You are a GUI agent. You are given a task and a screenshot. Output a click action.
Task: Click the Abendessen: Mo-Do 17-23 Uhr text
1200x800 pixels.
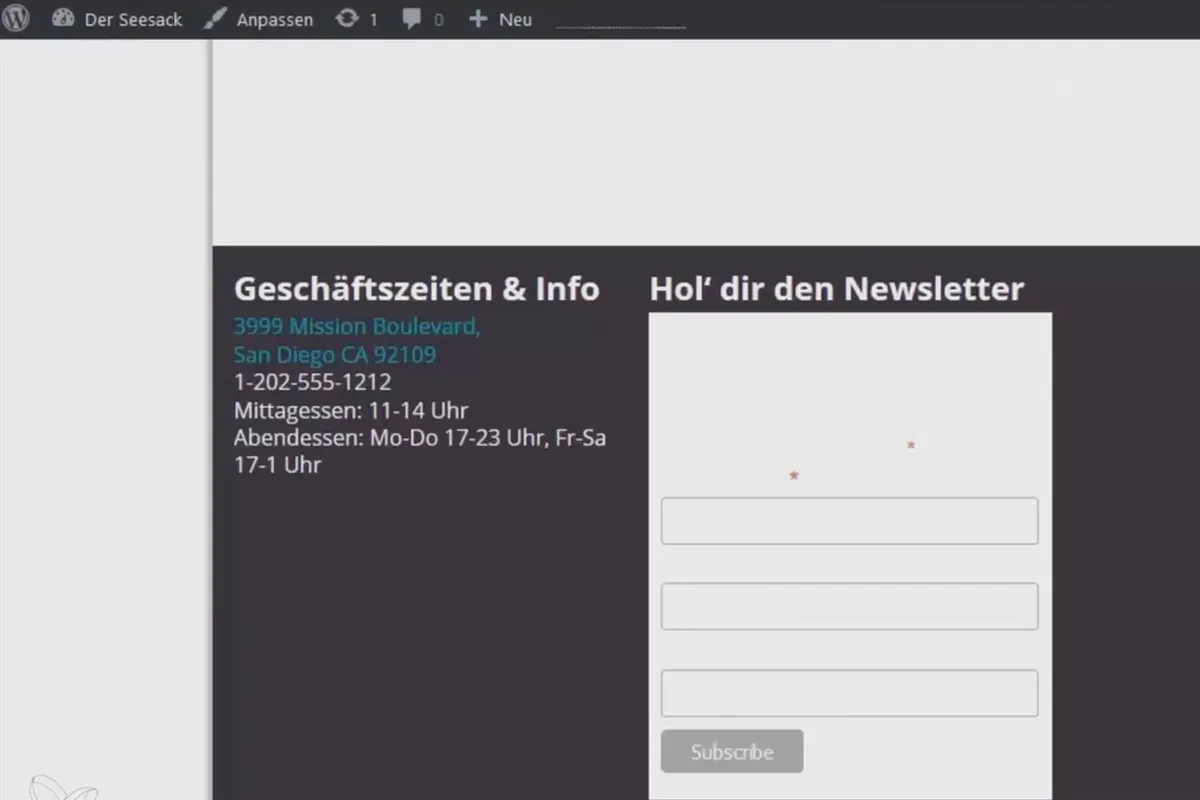pyautogui.click(x=389, y=438)
